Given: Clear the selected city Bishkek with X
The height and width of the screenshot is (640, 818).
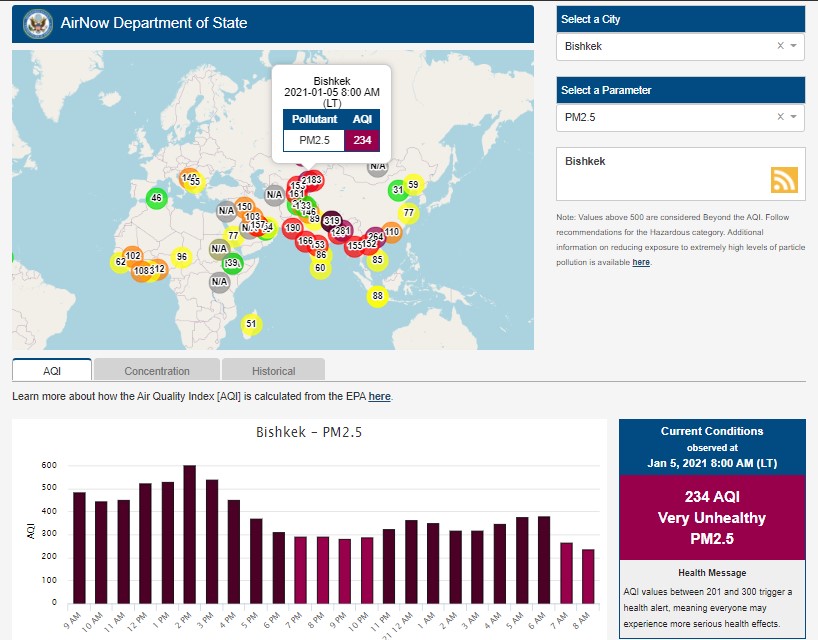Looking at the screenshot, I should coord(780,46).
